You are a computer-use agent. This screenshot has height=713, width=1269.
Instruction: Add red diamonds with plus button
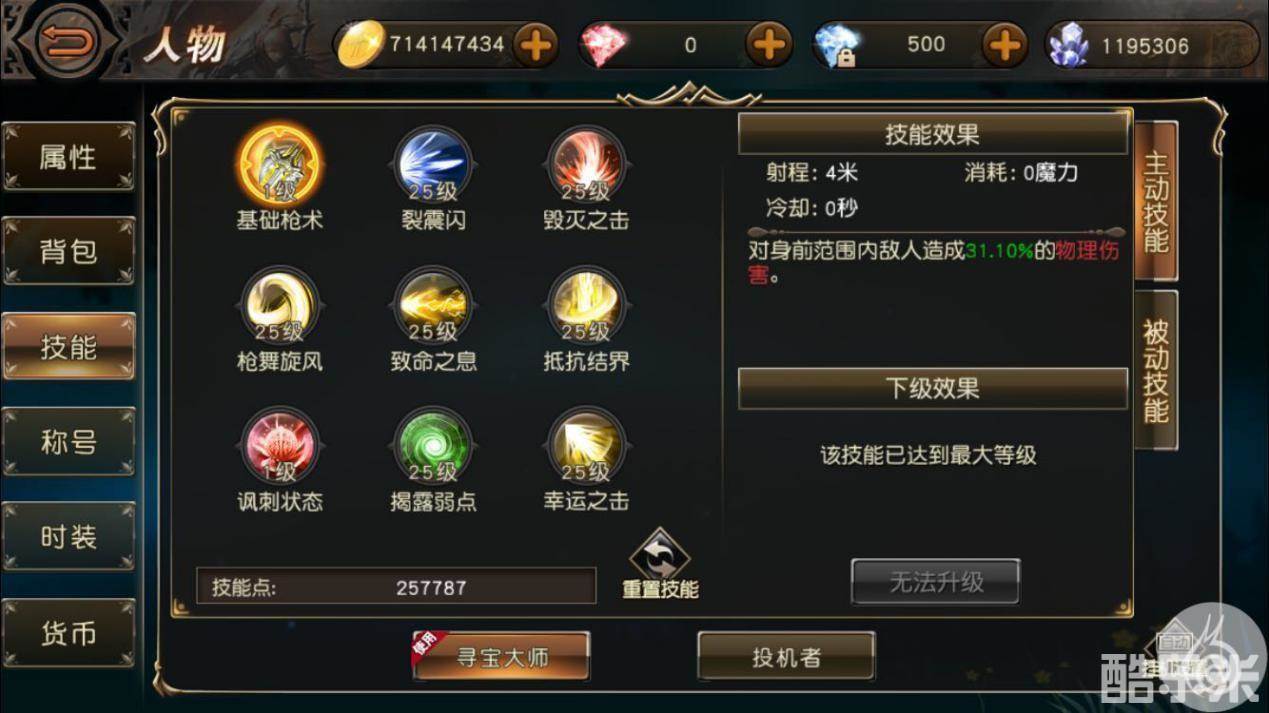pos(769,45)
